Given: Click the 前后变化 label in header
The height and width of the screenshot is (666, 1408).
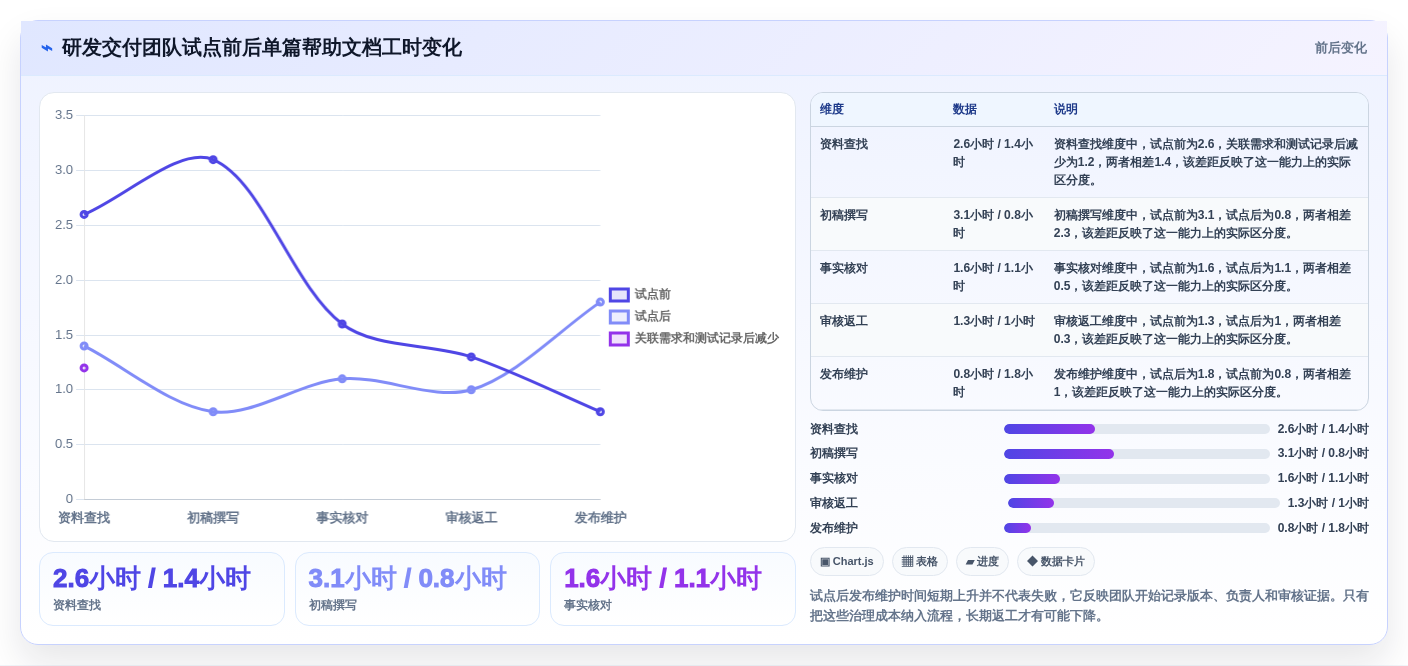Looking at the screenshot, I should (x=1340, y=48).
